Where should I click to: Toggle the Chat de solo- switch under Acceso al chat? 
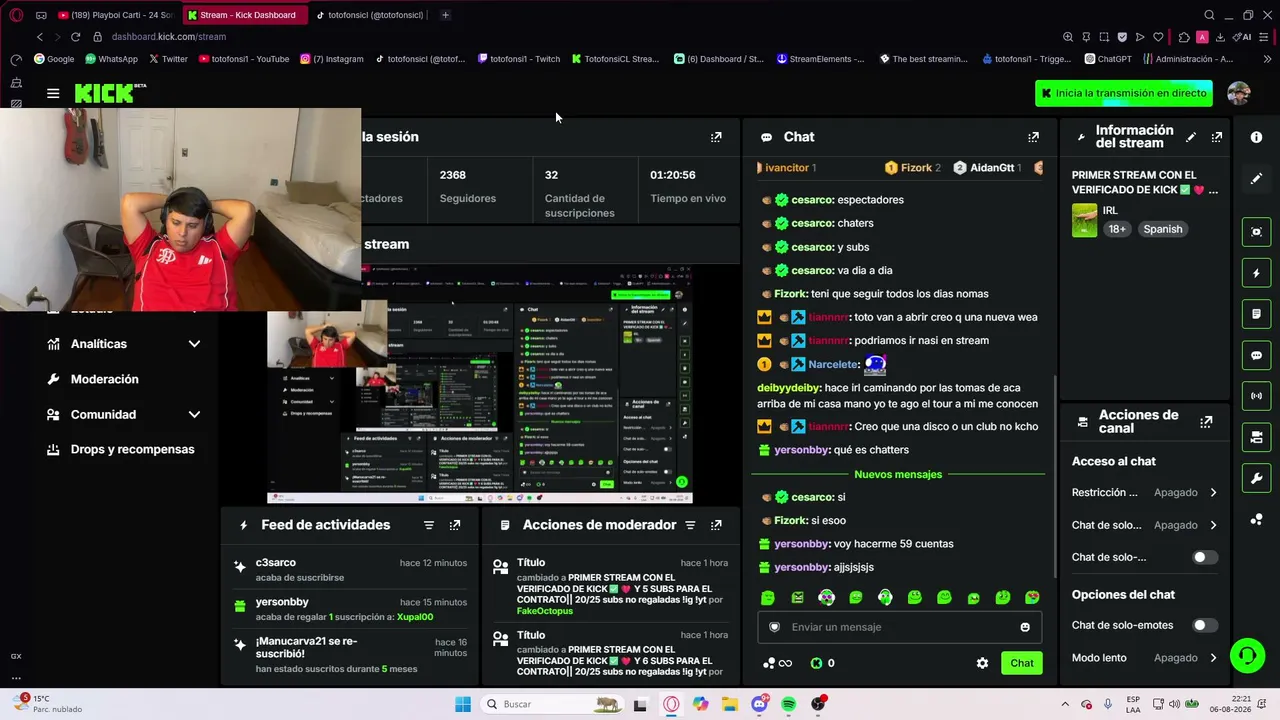tap(1205, 557)
